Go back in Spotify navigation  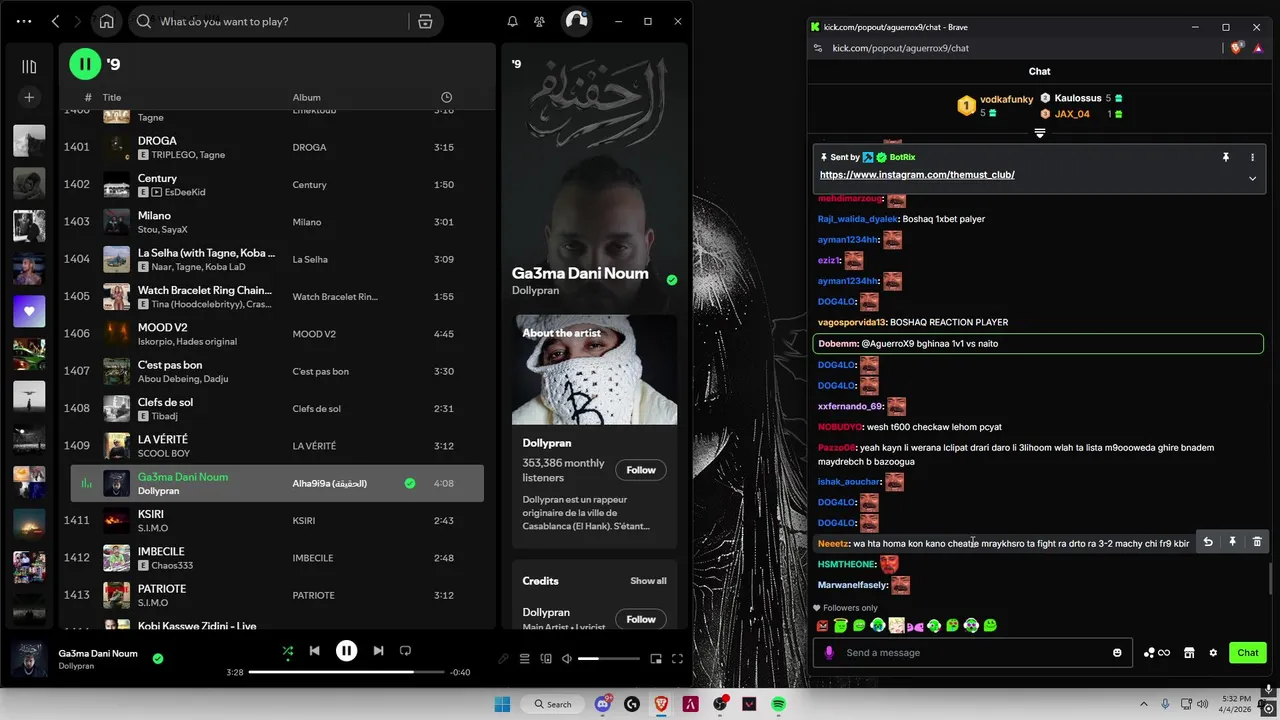click(x=55, y=21)
